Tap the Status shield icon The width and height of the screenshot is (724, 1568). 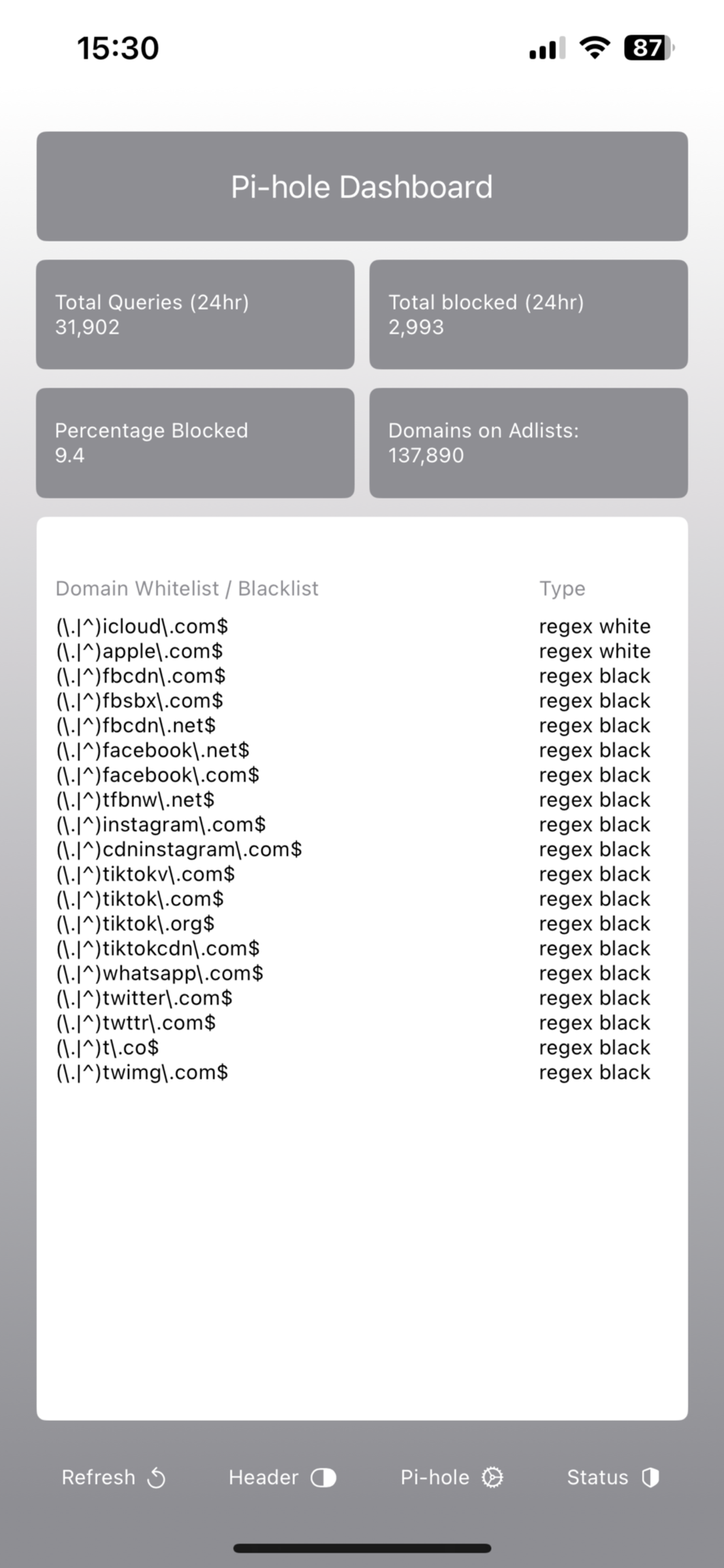[650, 1478]
